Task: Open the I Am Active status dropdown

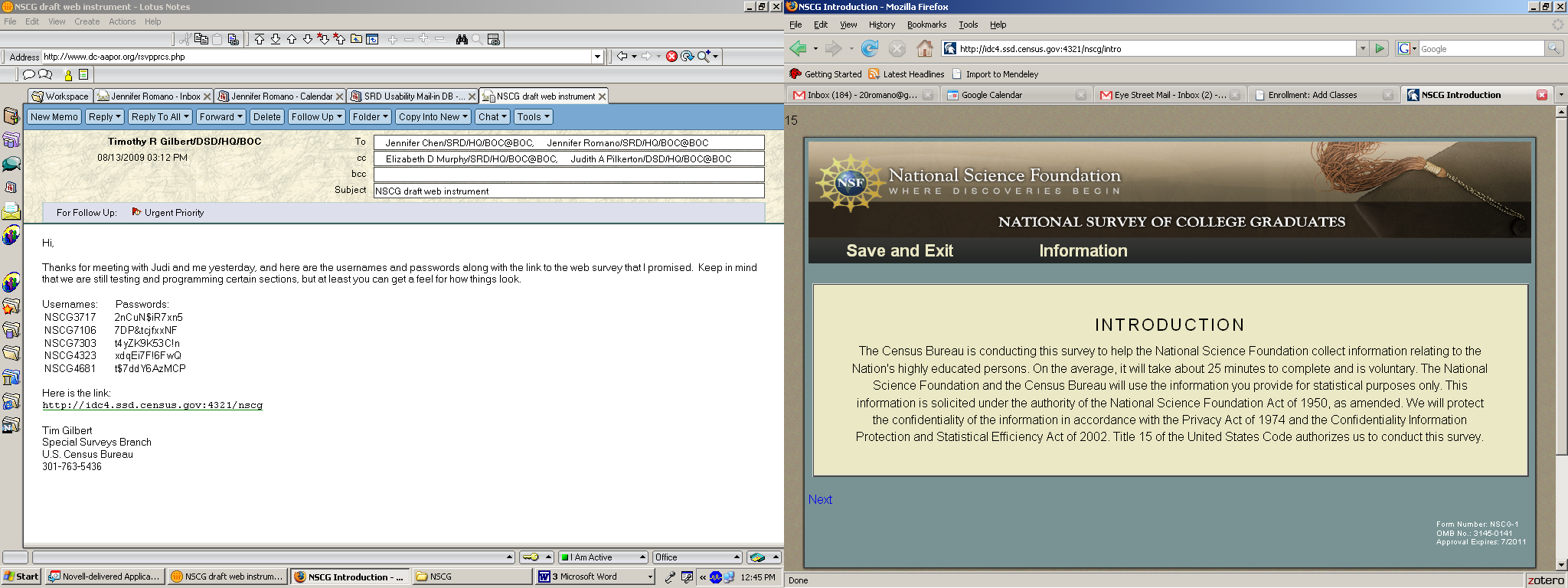Action: click(603, 557)
